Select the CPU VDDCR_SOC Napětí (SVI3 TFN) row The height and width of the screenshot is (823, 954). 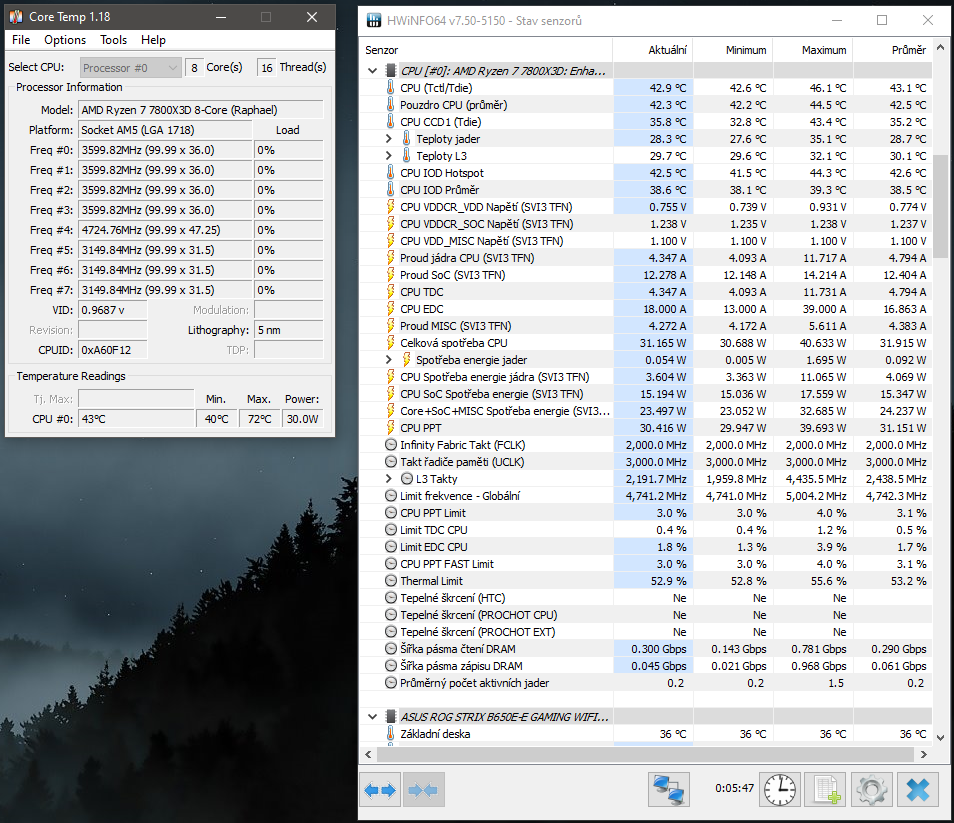tap(646, 224)
